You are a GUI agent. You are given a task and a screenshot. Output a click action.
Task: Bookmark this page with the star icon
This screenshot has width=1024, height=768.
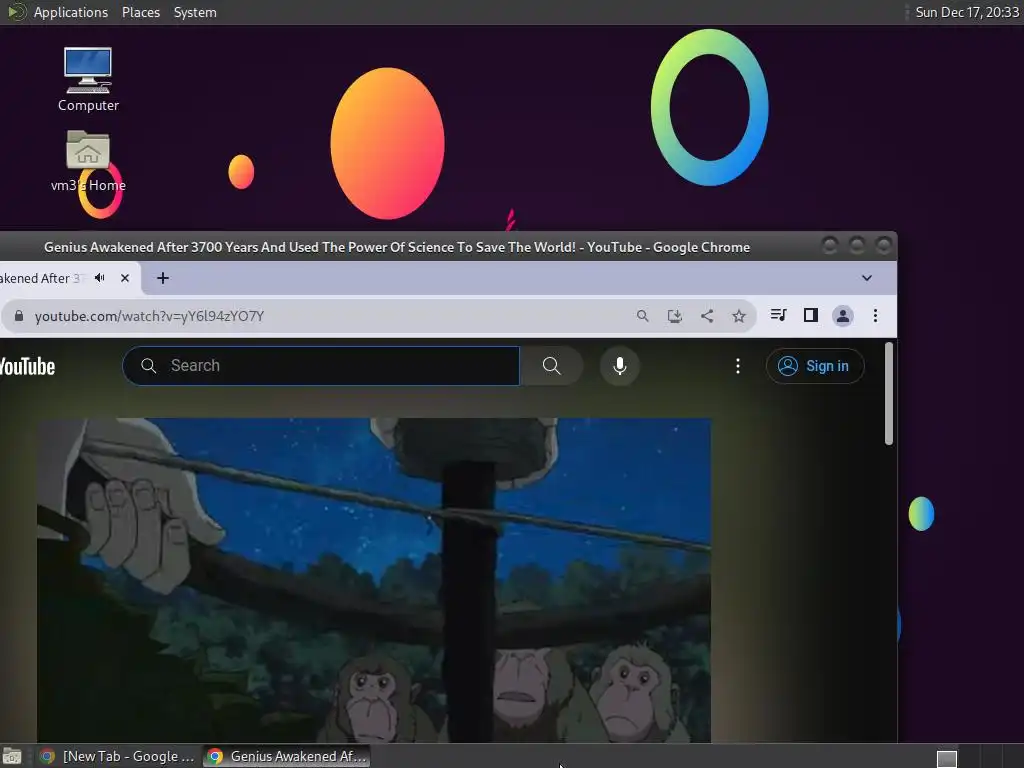tap(739, 316)
